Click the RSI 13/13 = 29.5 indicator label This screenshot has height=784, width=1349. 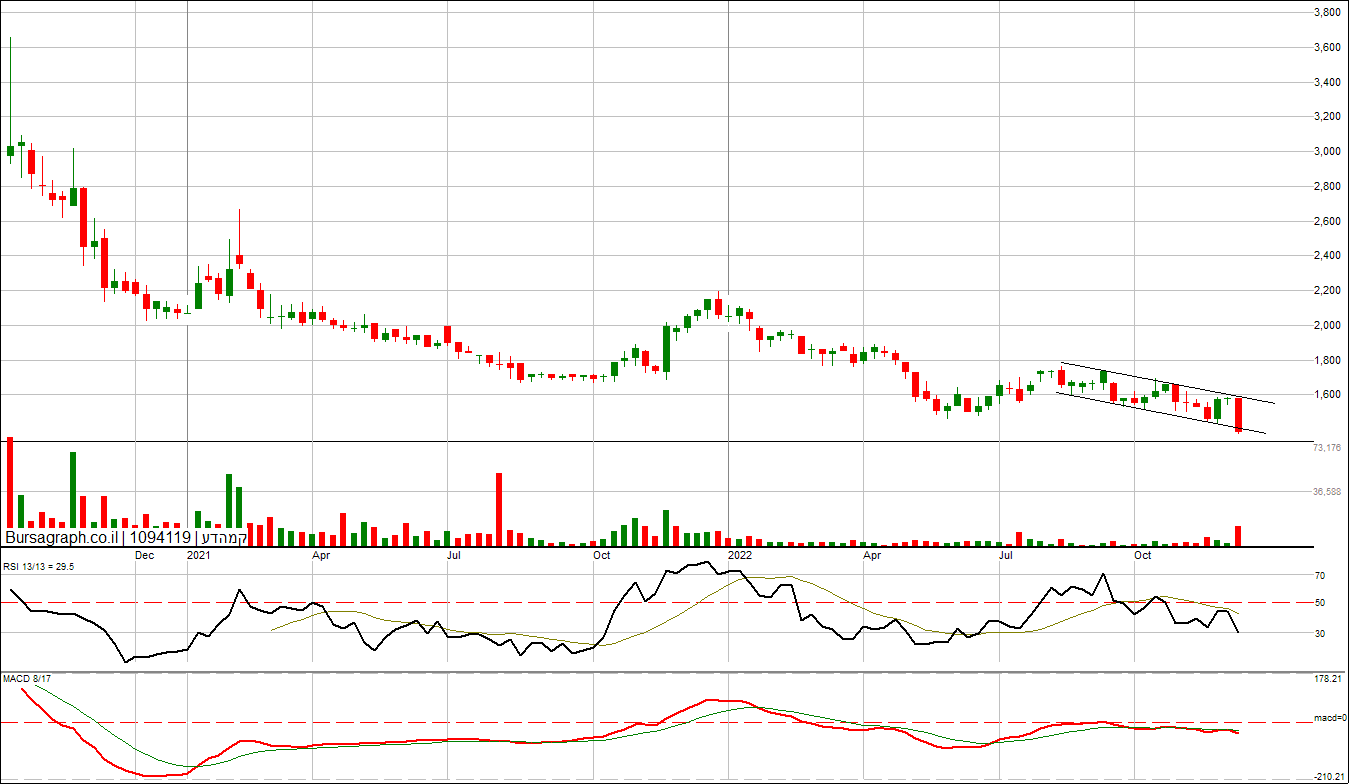(38, 566)
